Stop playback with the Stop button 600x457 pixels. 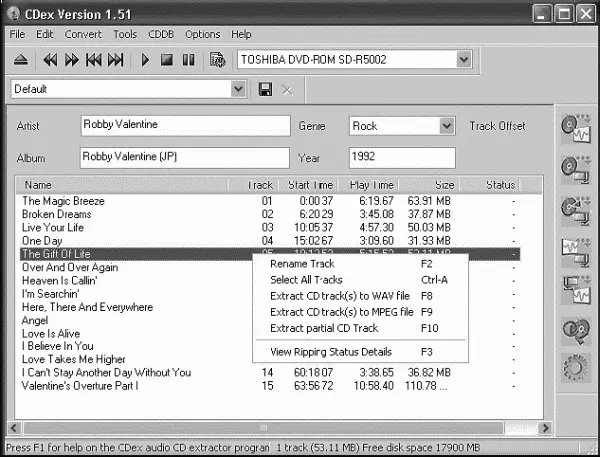click(166, 60)
